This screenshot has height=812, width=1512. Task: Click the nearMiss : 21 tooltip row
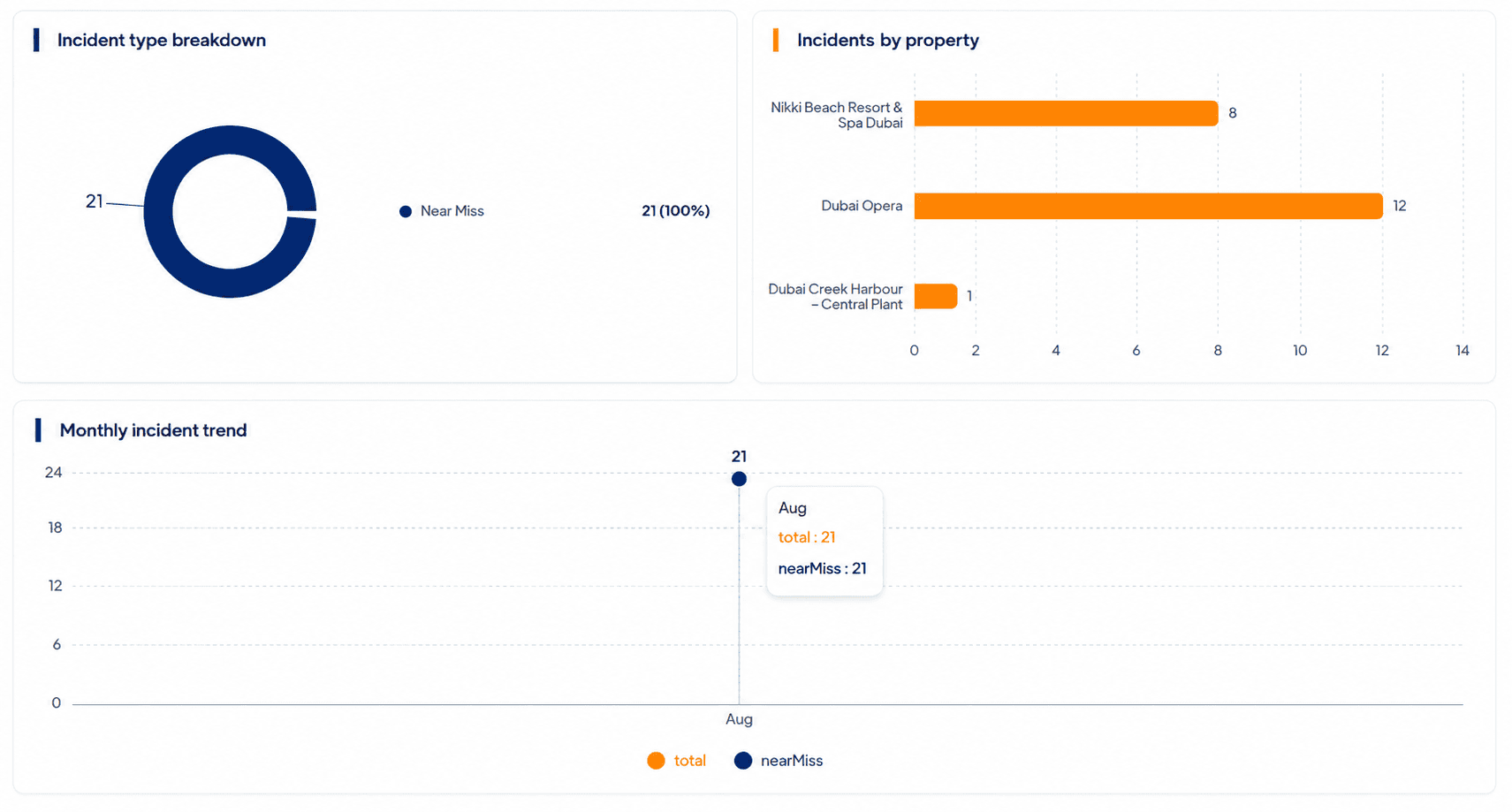pyautogui.click(x=822, y=568)
